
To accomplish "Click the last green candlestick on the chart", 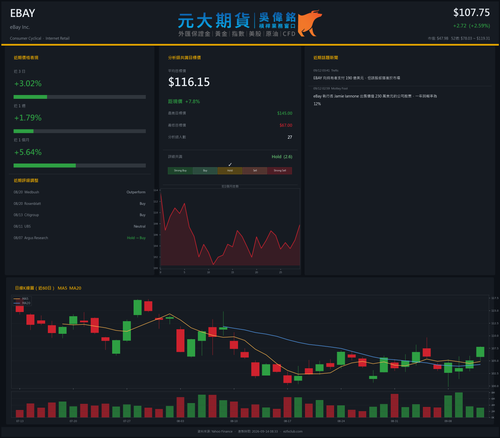I will click(480, 352).
